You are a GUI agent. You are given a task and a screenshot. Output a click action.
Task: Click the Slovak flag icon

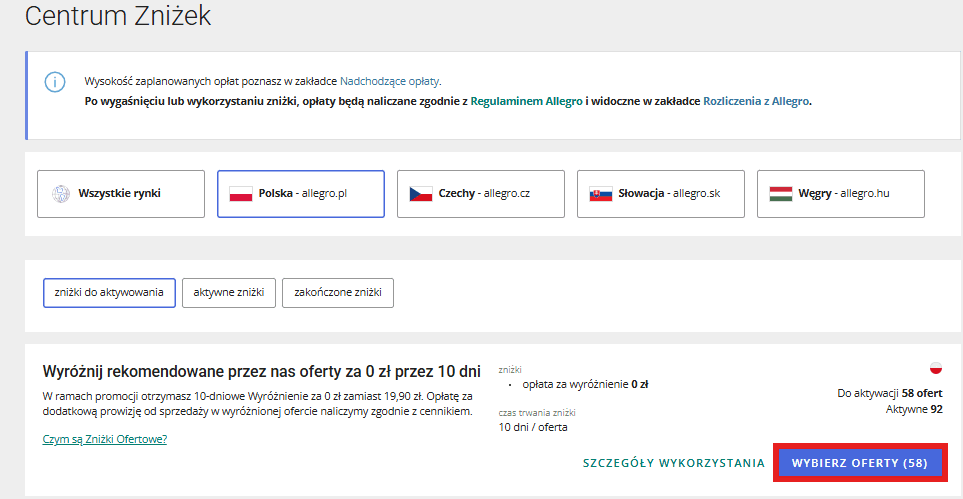pos(601,194)
